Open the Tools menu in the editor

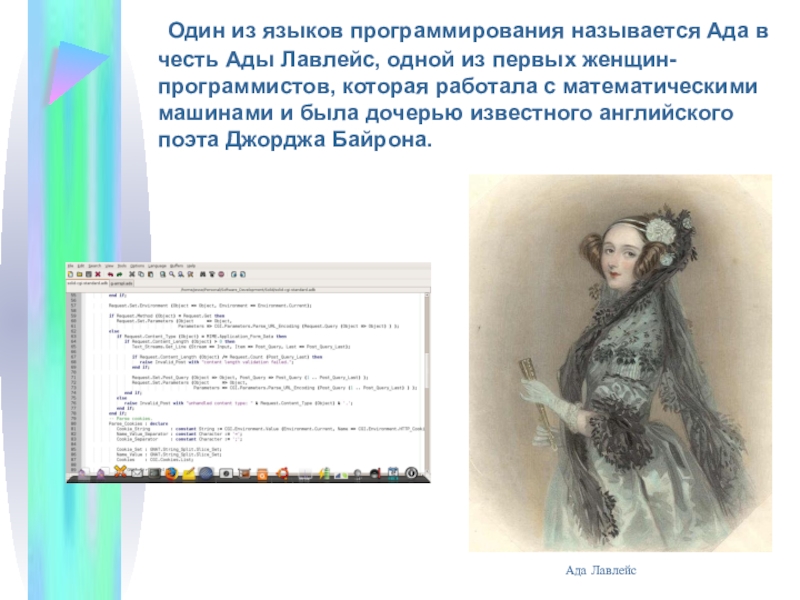pos(122,266)
